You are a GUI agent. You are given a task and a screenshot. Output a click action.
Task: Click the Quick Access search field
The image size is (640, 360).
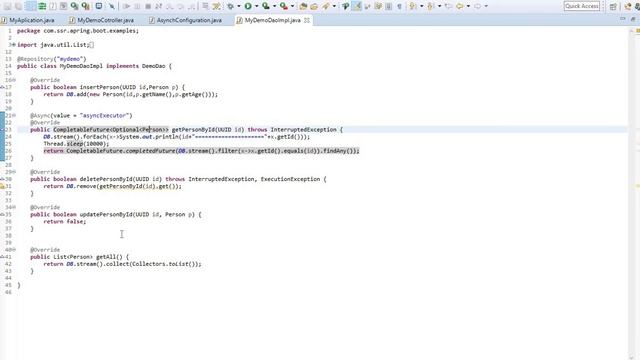(x=582, y=6)
